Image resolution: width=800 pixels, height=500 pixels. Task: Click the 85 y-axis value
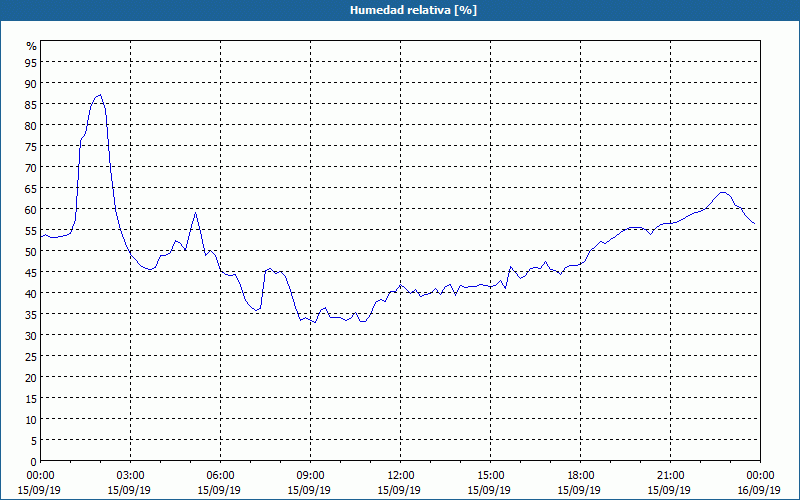click(x=31, y=104)
